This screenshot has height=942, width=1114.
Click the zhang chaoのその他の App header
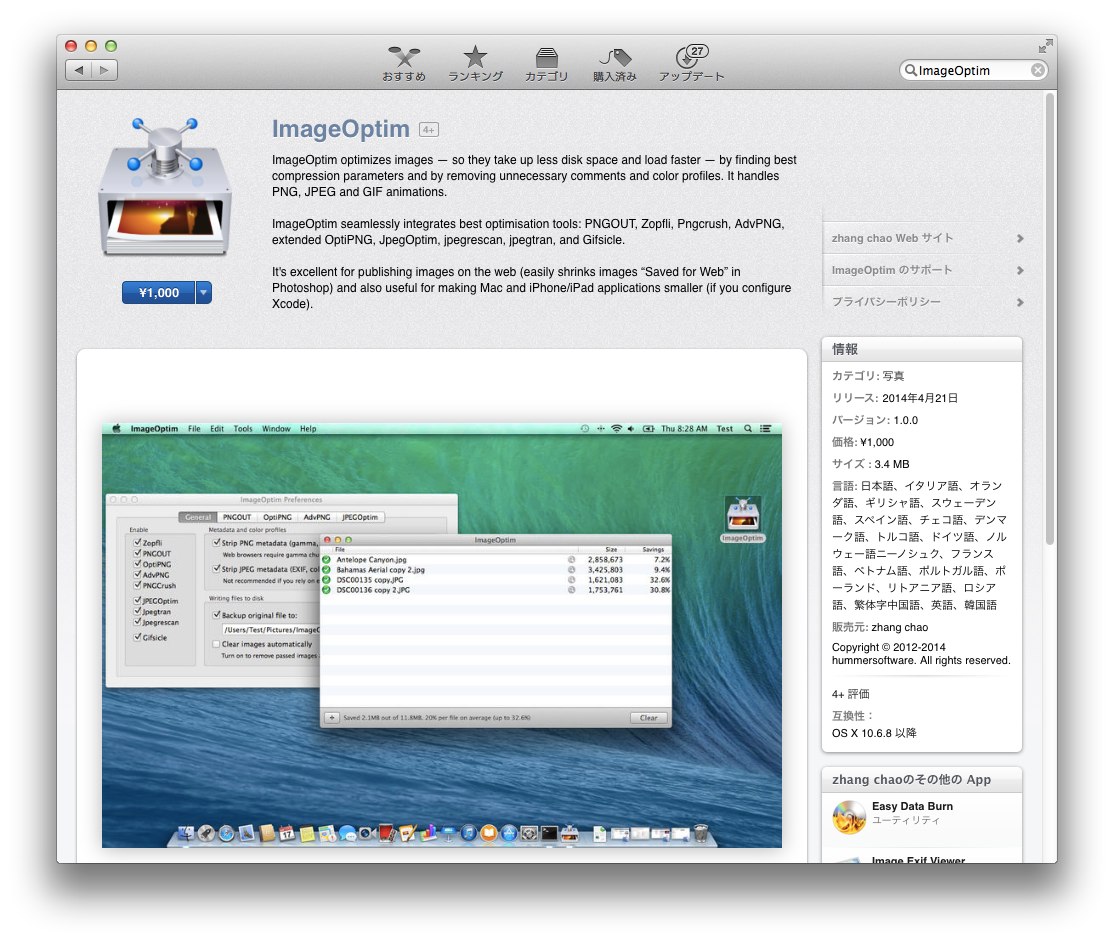coord(921,779)
